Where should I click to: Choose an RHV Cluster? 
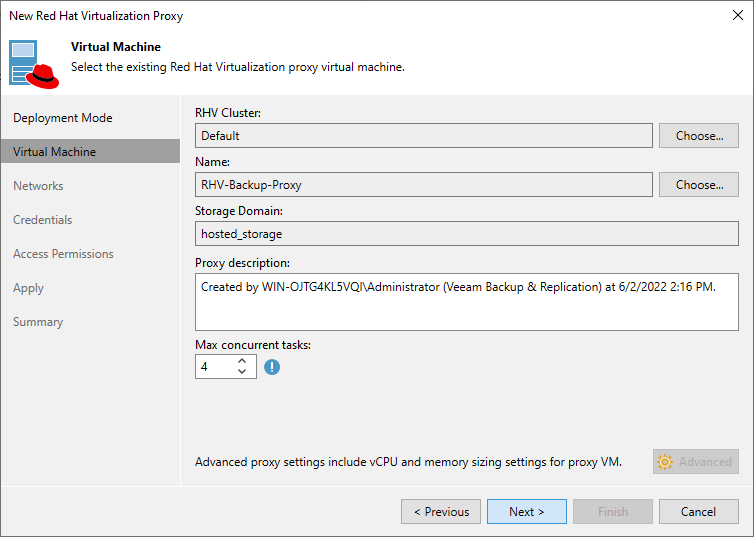coord(699,136)
